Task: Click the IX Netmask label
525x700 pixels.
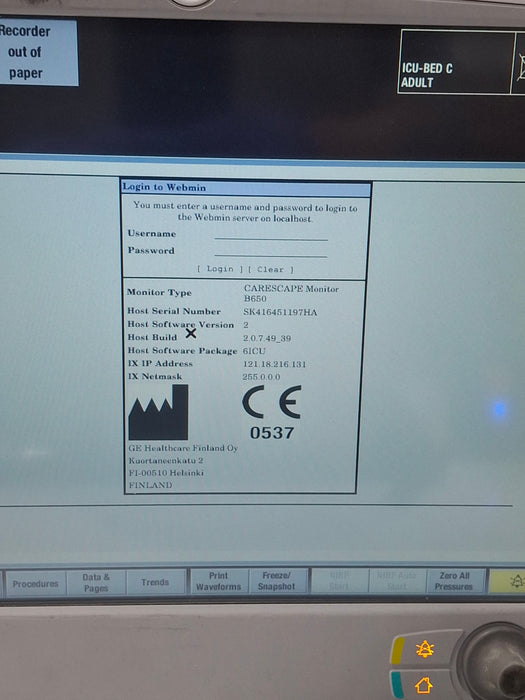Action: pyautogui.click(x=155, y=377)
